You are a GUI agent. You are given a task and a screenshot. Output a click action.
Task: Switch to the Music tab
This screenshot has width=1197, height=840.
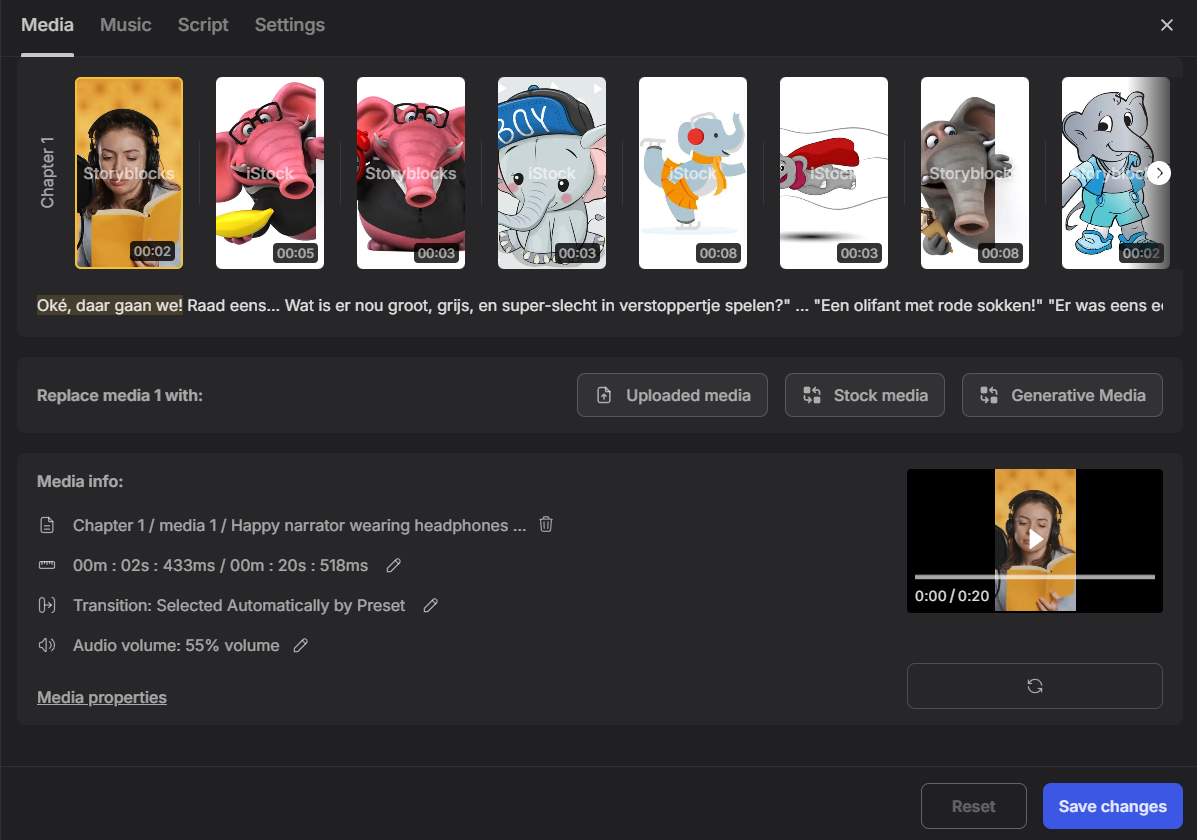126,25
